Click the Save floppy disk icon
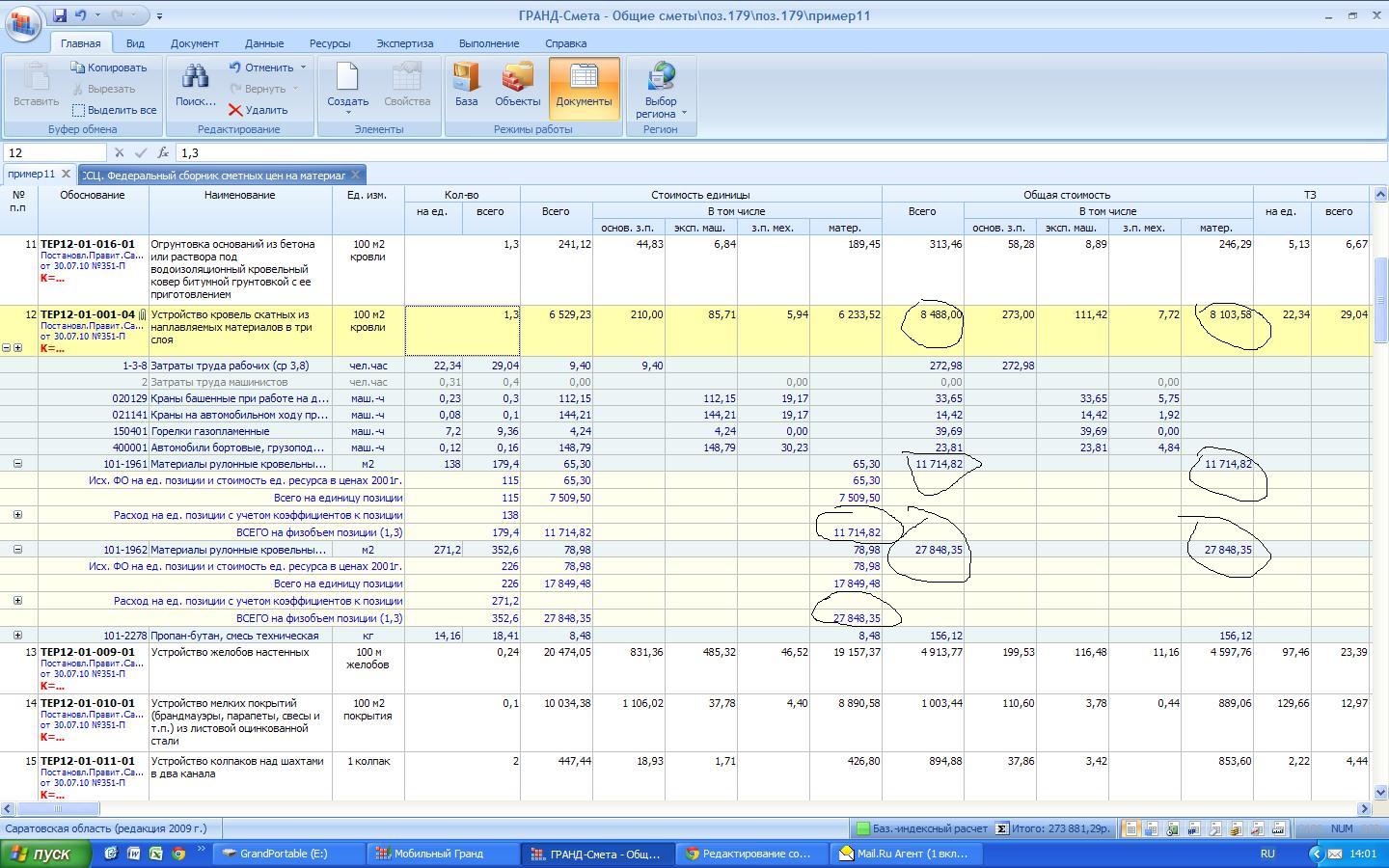This screenshot has height=868, width=1389. click(60, 15)
